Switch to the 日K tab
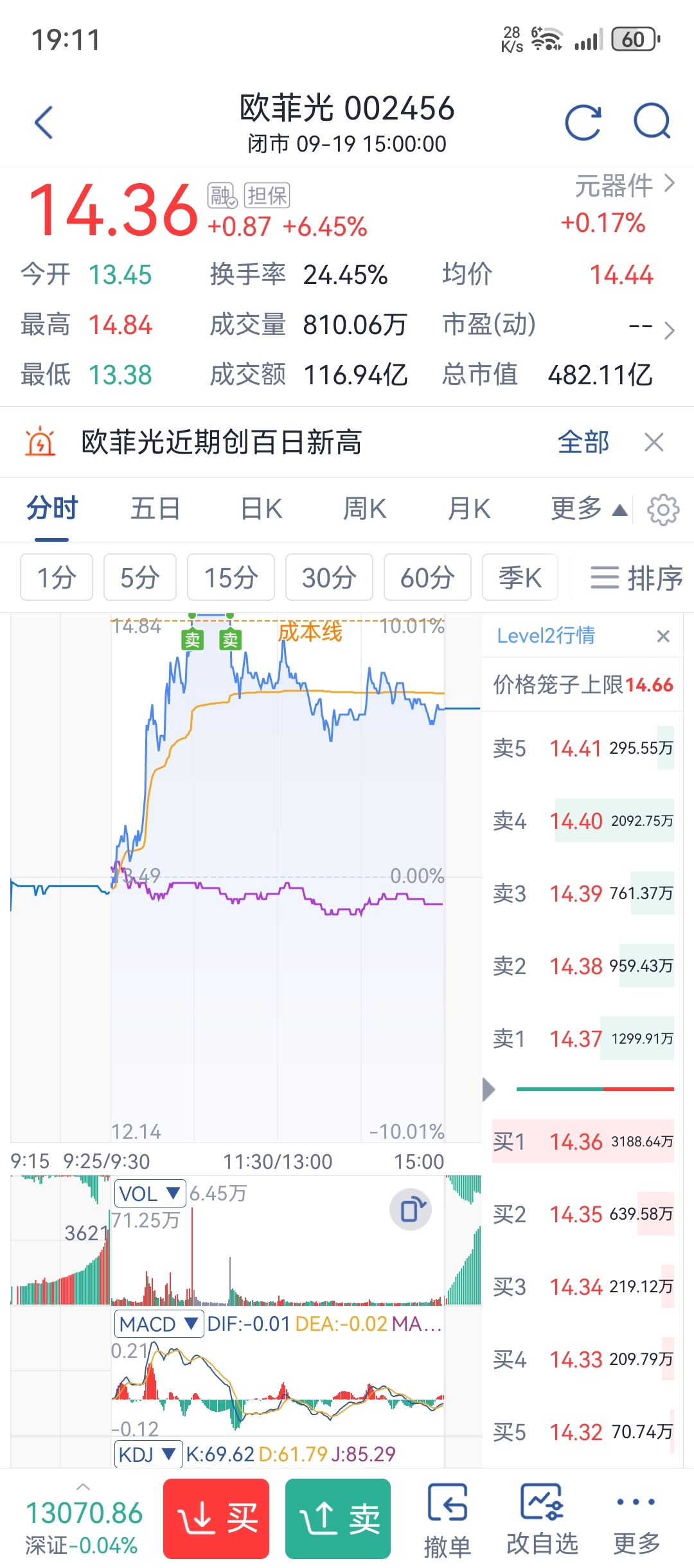Viewport: 694px width, 1568px height. [261, 509]
